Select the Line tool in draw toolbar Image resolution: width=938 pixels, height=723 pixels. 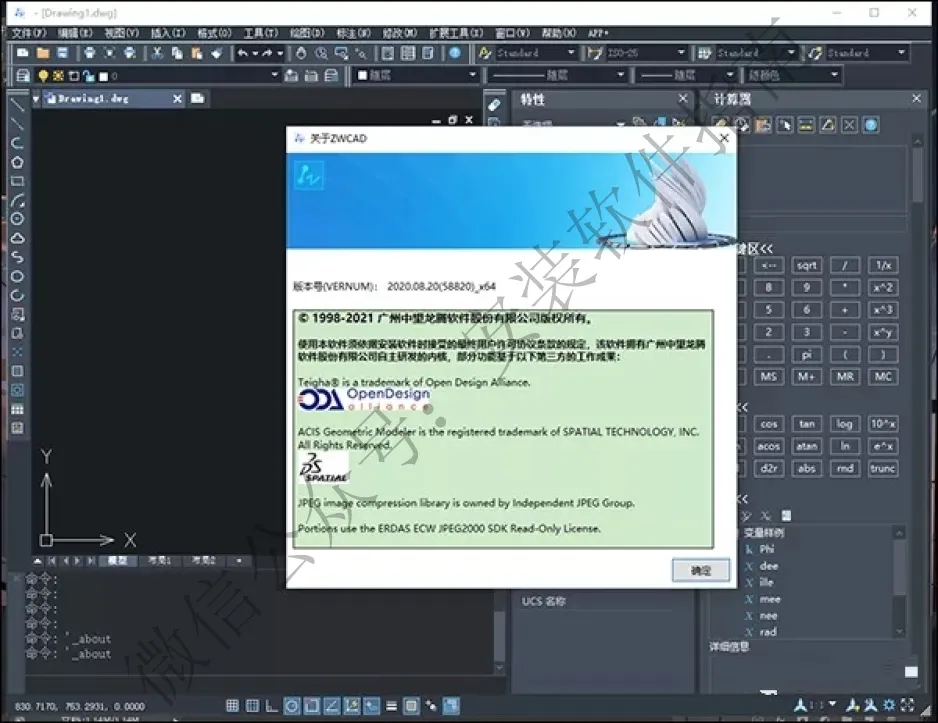click(17, 105)
